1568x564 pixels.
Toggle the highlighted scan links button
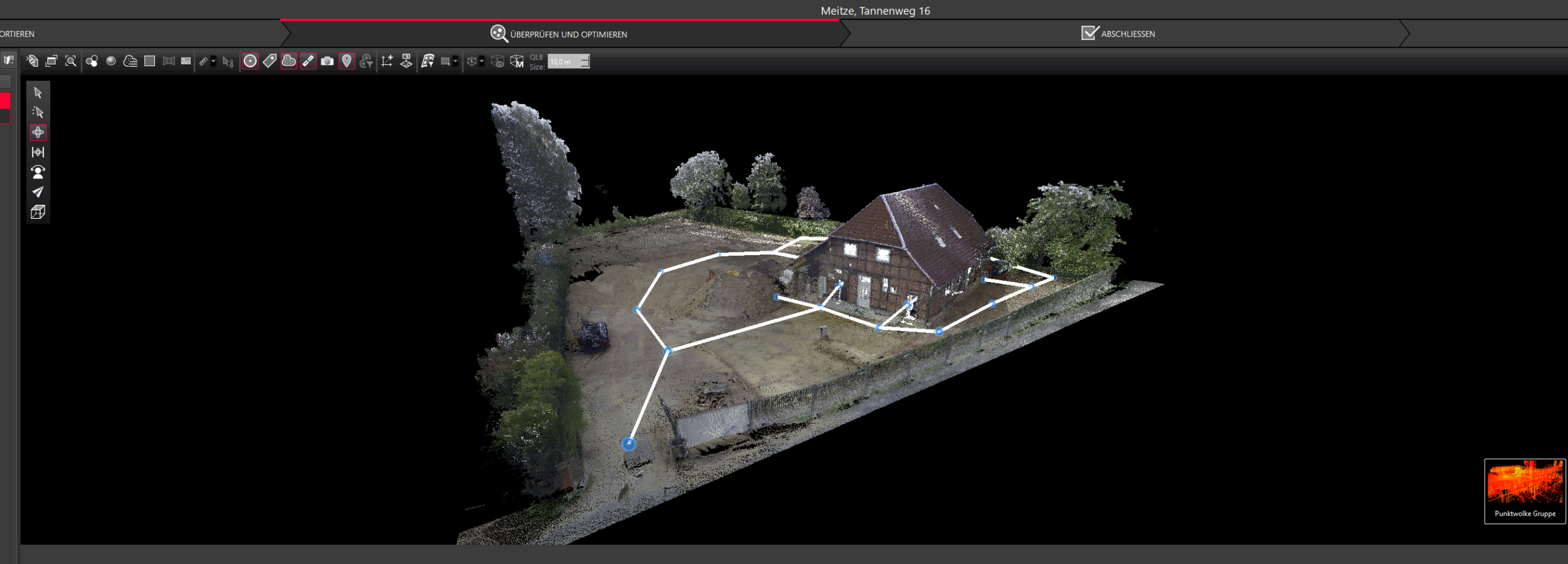[x=308, y=61]
